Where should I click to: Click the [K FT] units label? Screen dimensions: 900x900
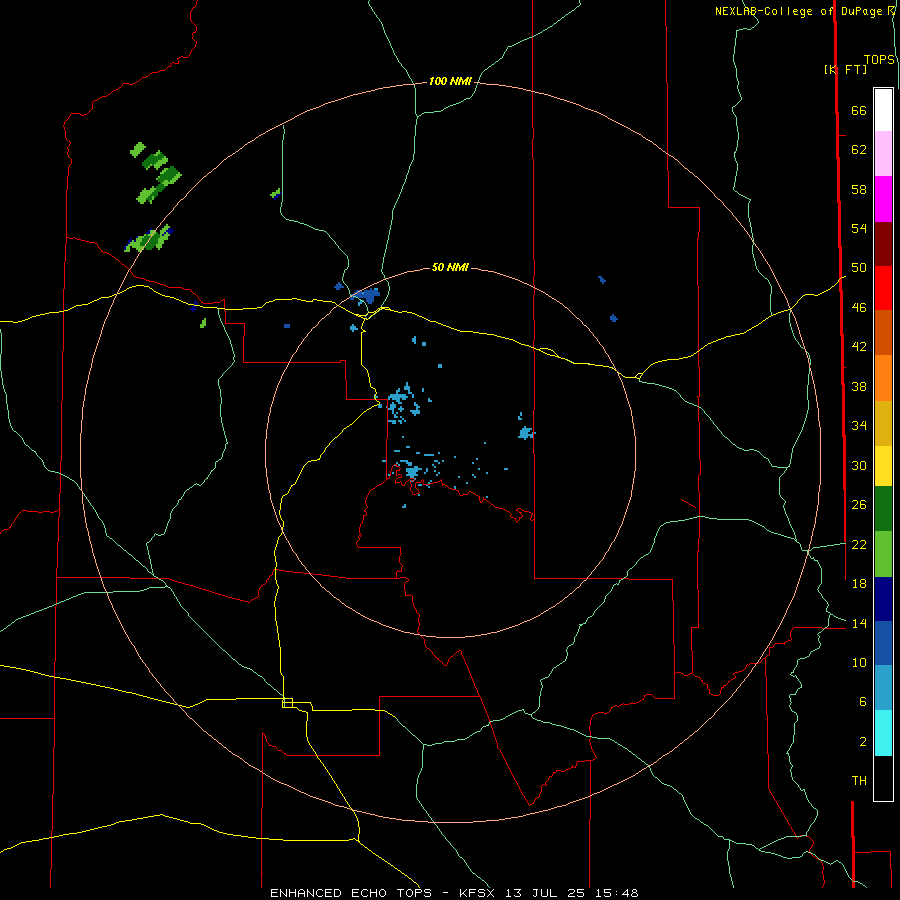click(x=845, y=69)
